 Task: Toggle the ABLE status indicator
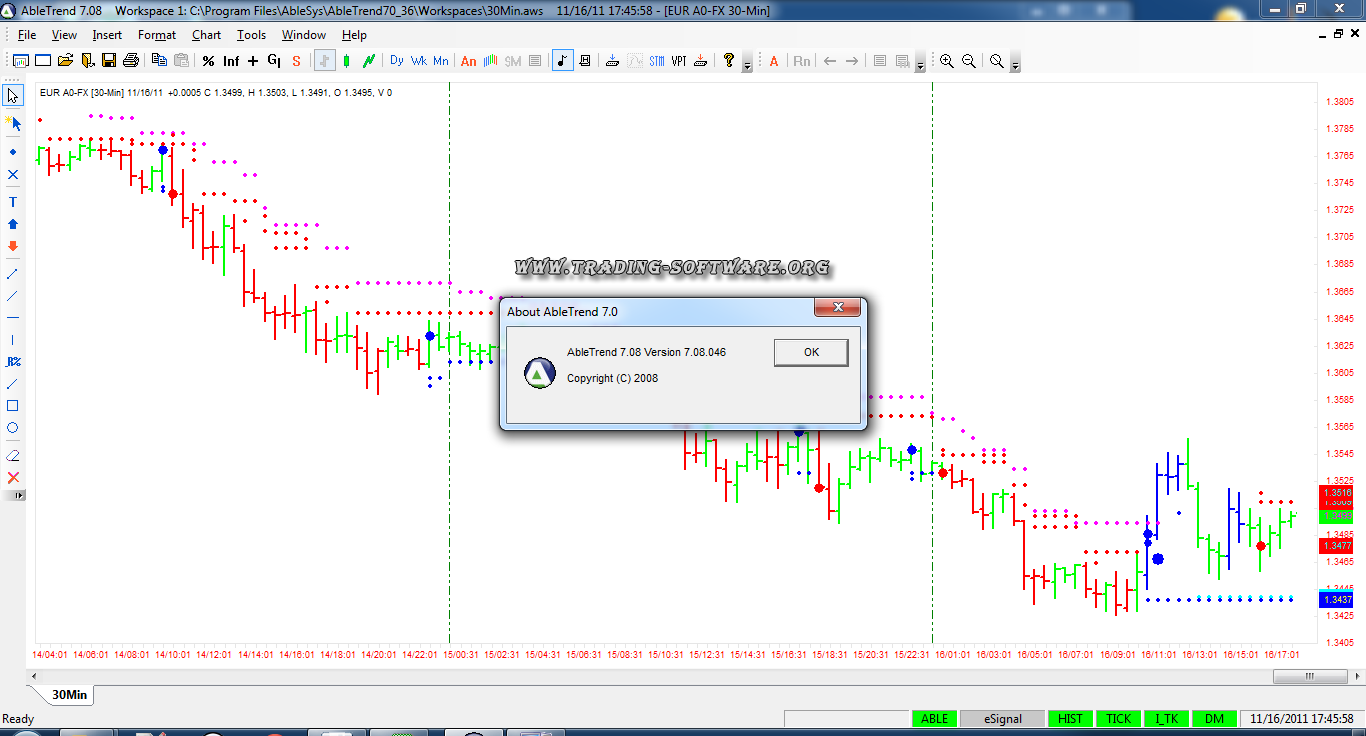pos(934,718)
